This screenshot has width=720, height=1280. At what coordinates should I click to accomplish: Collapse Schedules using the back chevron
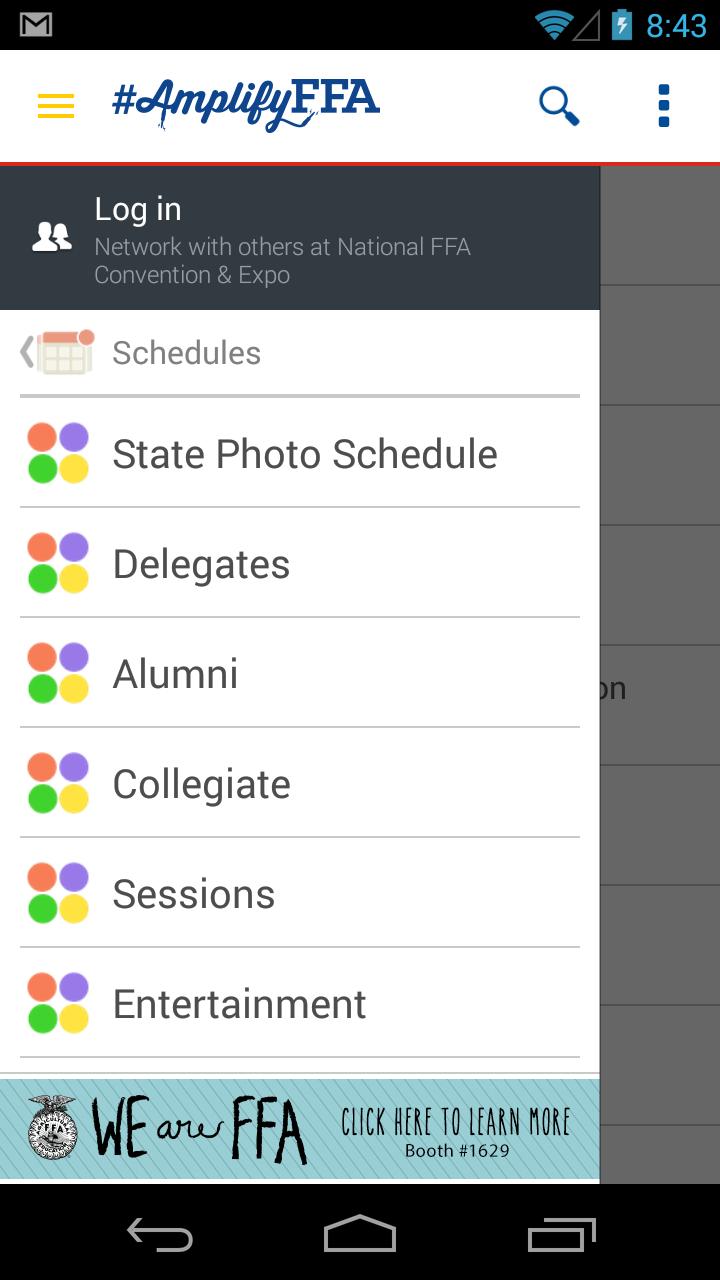pyautogui.click(x=27, y=352)
